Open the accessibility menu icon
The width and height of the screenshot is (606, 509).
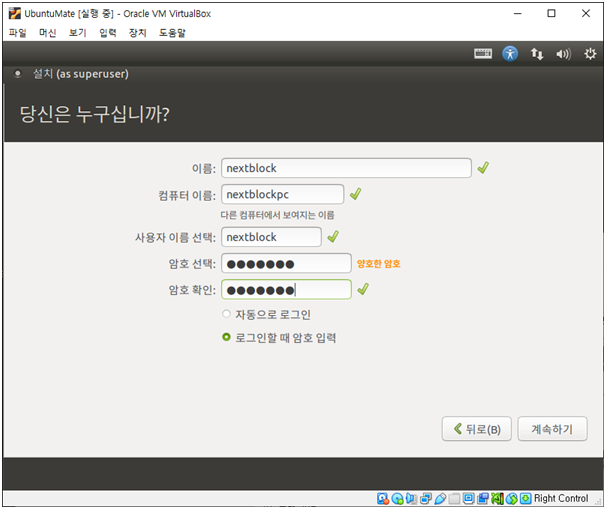(x=510, y=53)
